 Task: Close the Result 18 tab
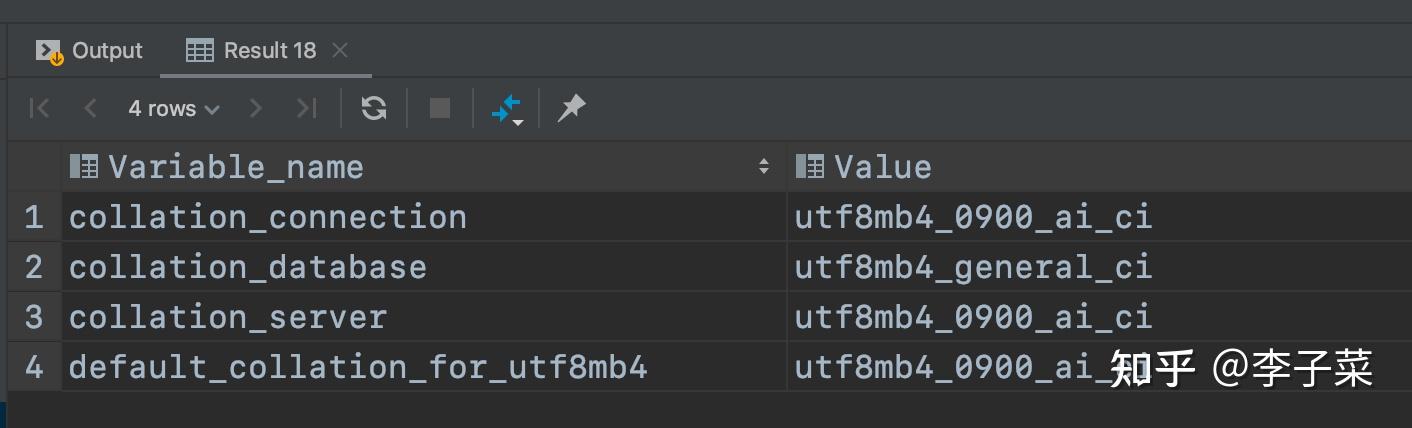pyautogui.click(x=340, y=50)
